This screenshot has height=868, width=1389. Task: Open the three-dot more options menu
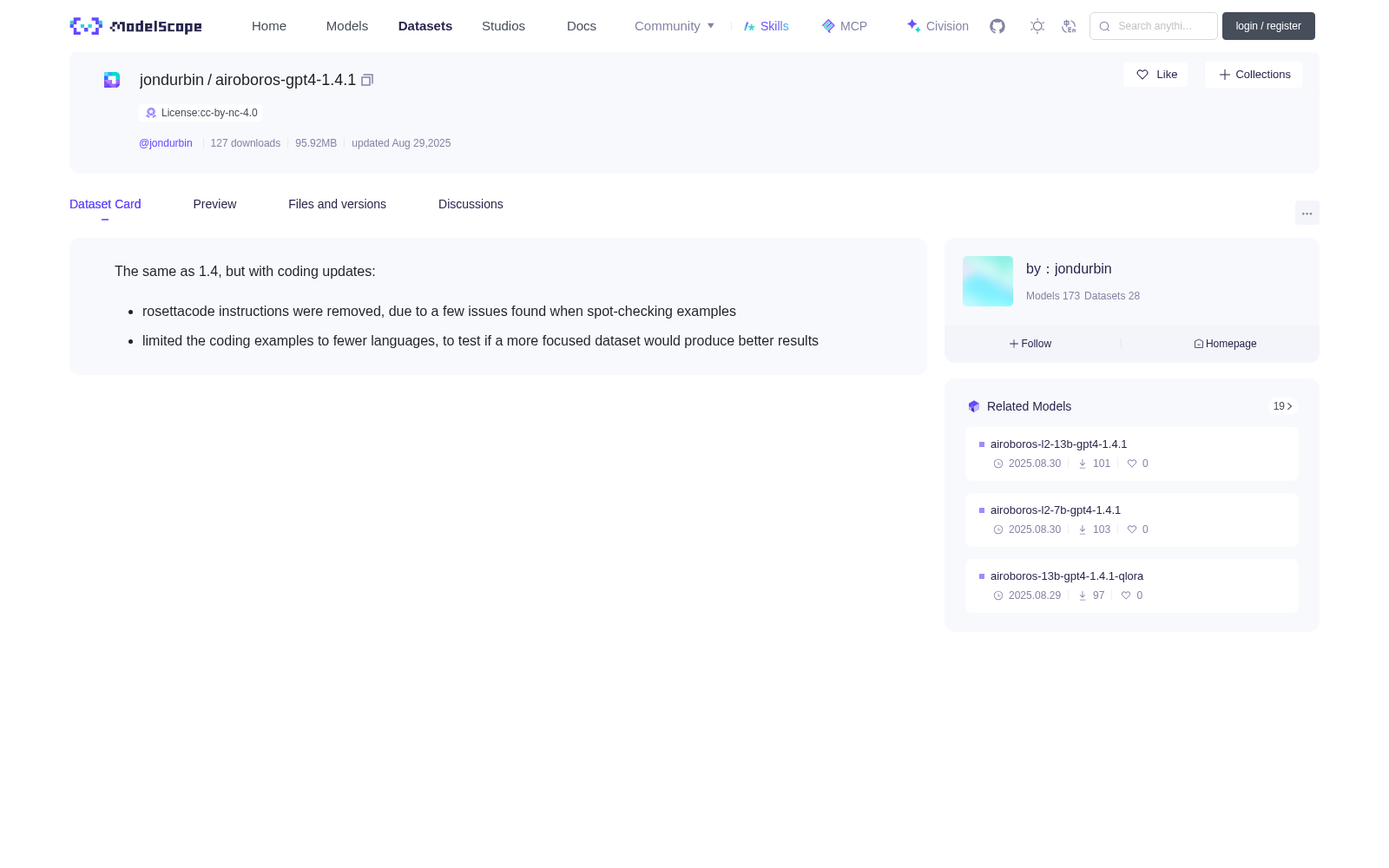coord(1307,213)
